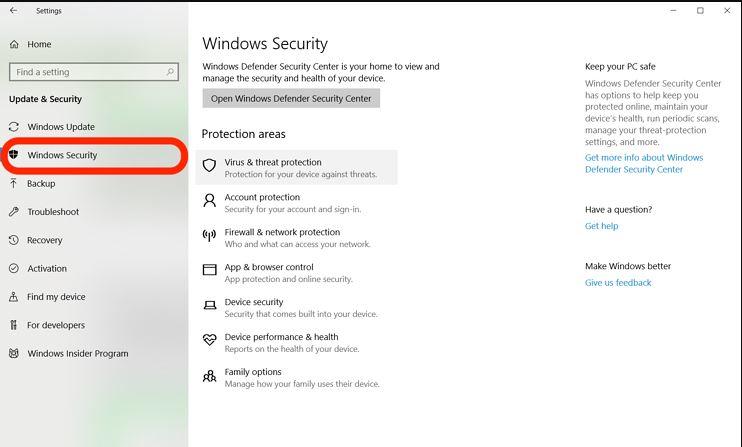Click the Firewall network antenna icon

(x=209, y=235)
